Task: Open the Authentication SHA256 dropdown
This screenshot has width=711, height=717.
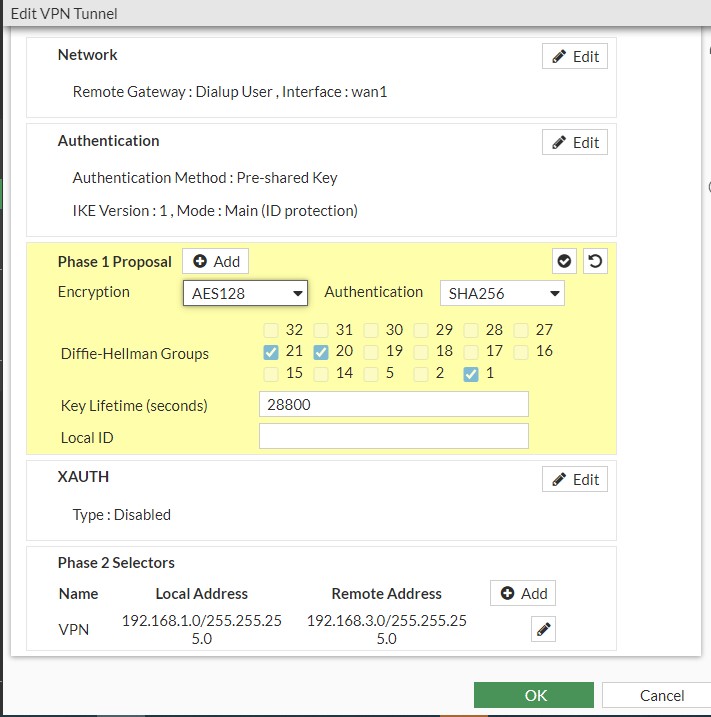Action: point(502,293)
